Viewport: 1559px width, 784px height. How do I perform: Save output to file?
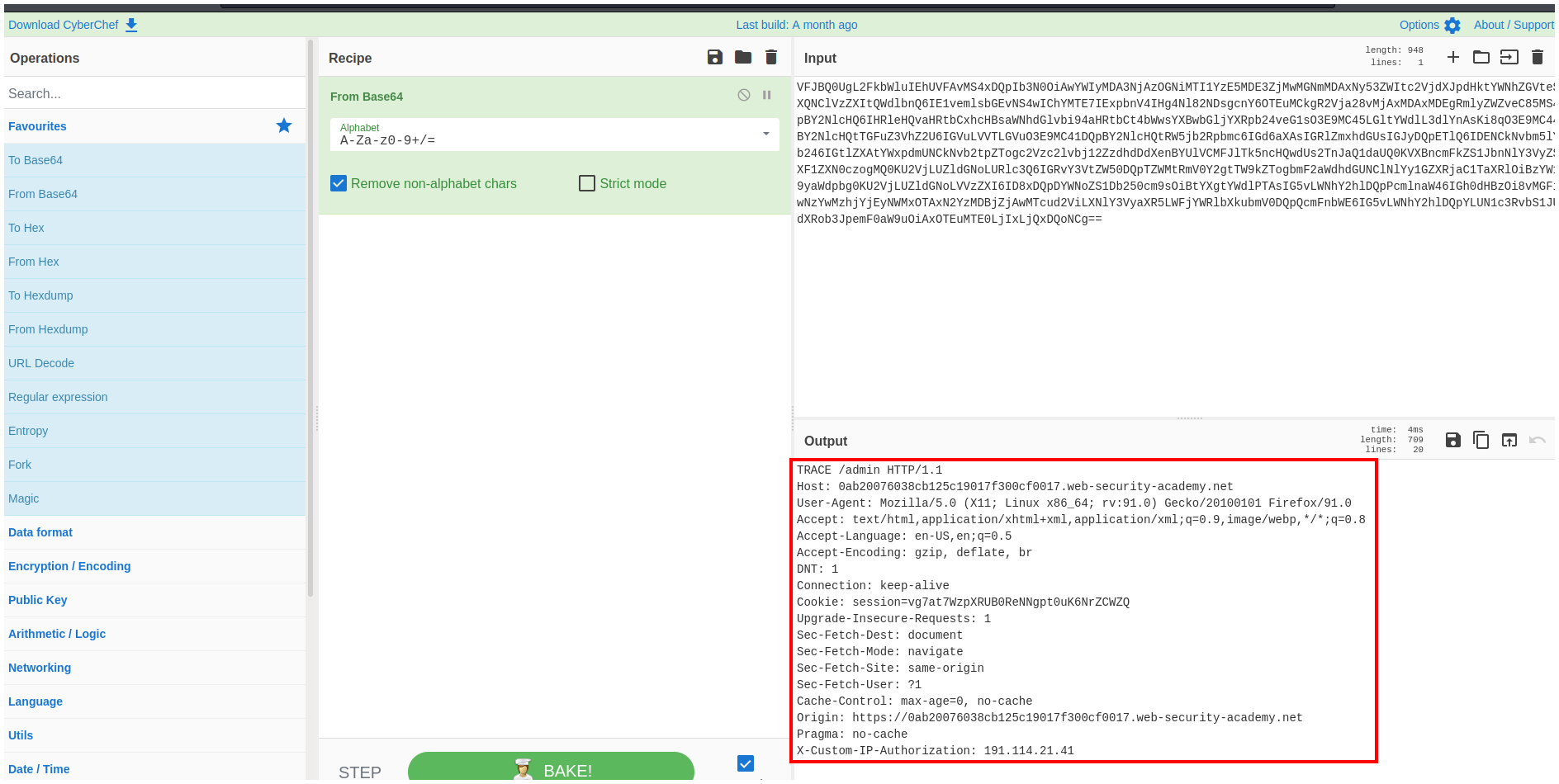click(x=1453, y=440)
